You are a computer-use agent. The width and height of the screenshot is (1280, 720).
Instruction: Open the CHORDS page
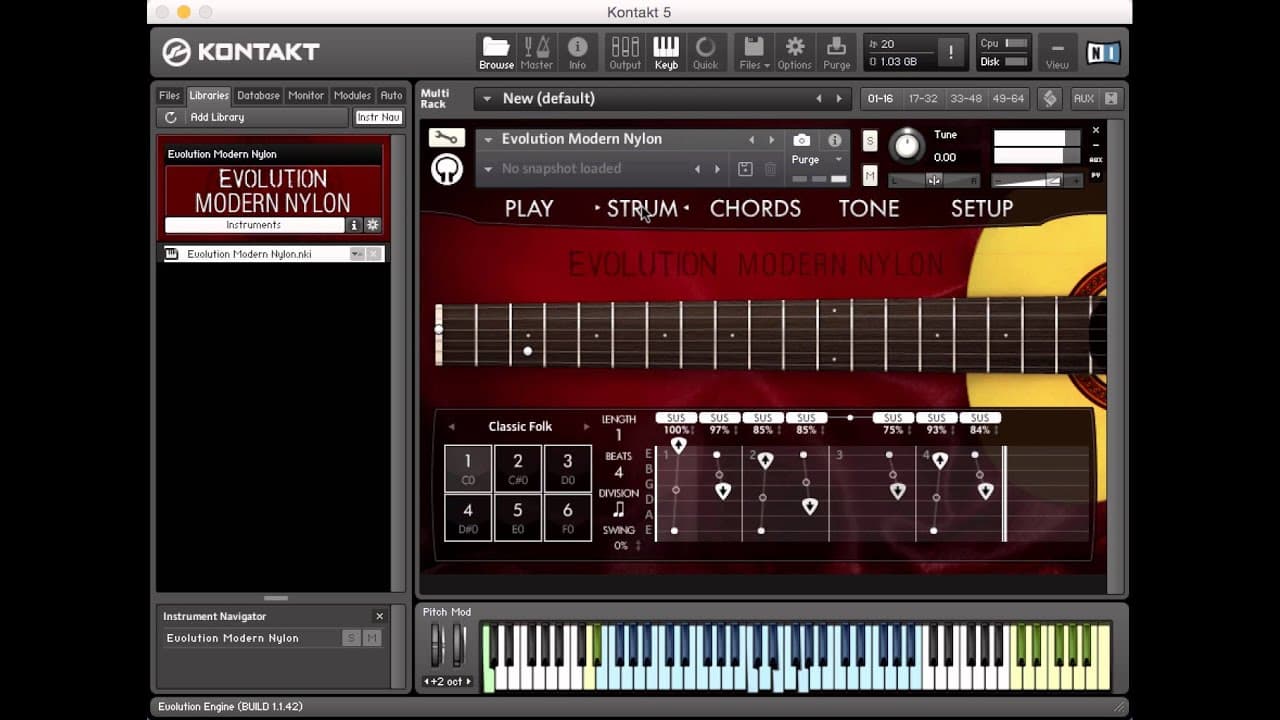tap(755, 208)
